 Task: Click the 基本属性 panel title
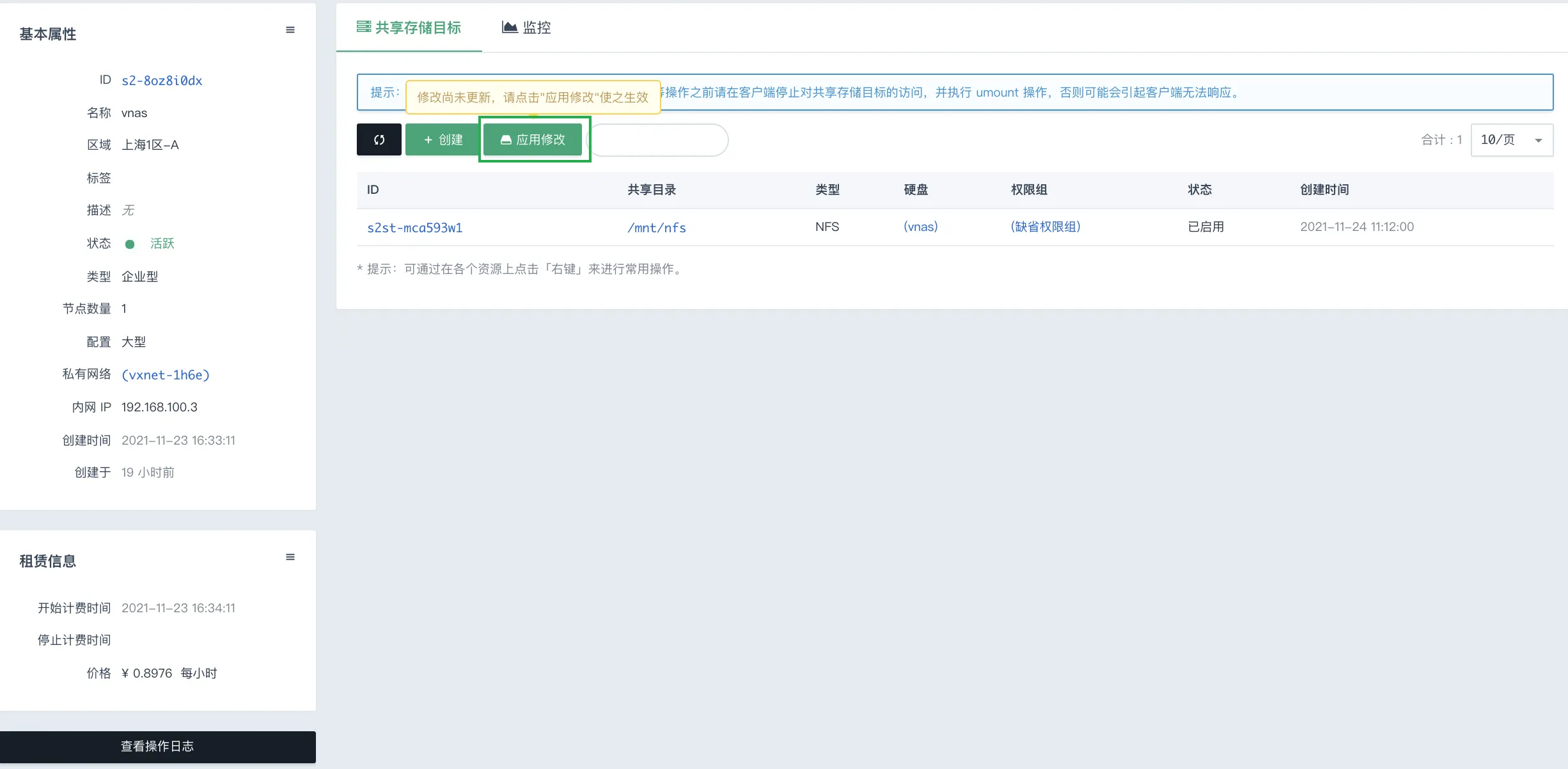click(47, 34)
